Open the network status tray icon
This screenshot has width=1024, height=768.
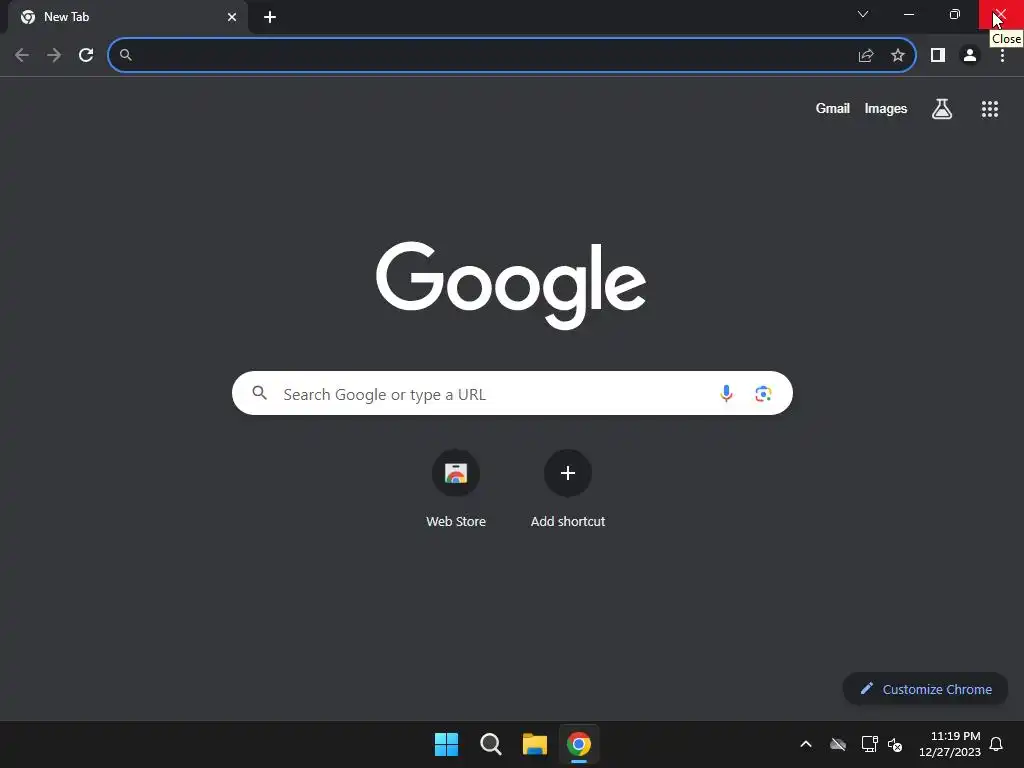pos(869,744)
